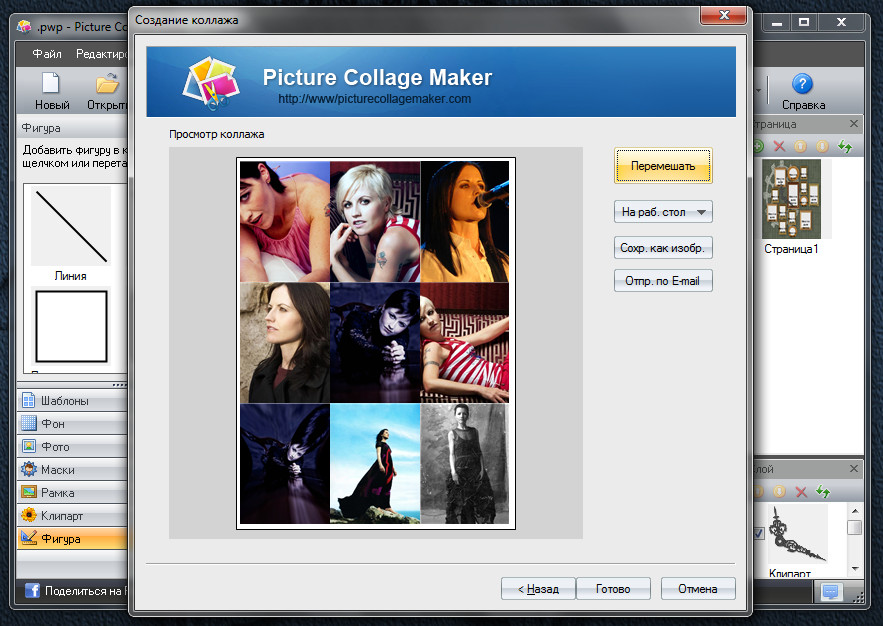Select the rectangle shape in Фигура panel
Screen dimensions: 883x626
[x=71, y=327]
